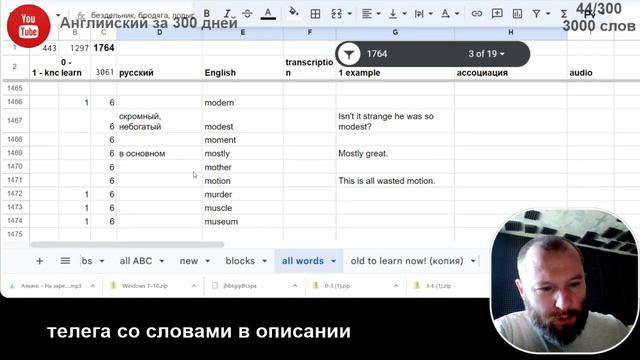This screenshot has width=640, height=360.
Task: Open the all sheets list
Action: pyautogui.click(x=65, y=261)
